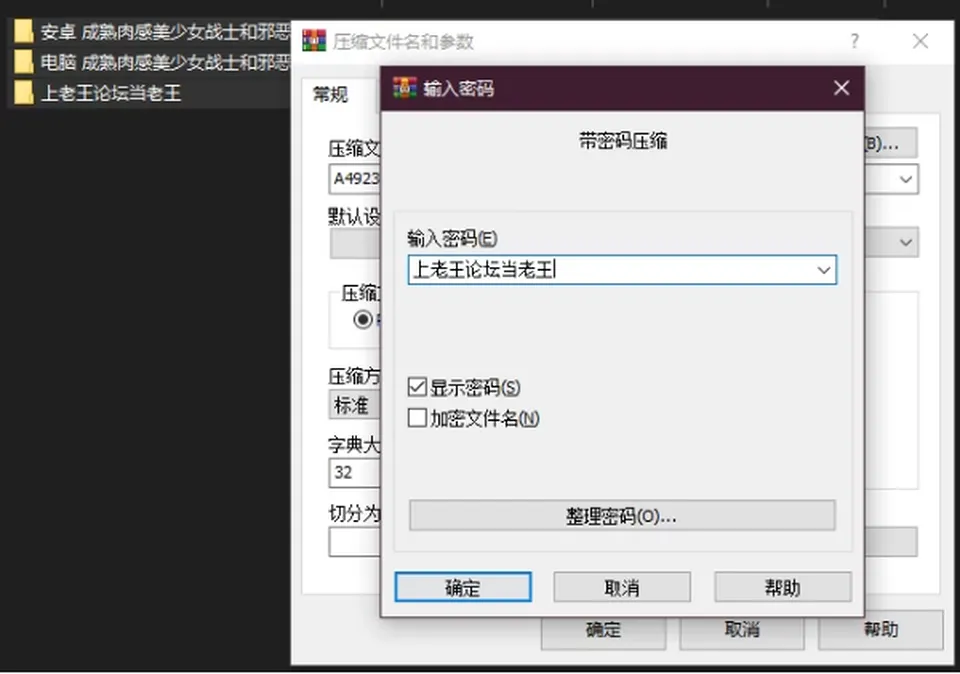The image size is (960, 674).
Task: Open the dictionary size 32 dropdown
Action: [354, 472]
